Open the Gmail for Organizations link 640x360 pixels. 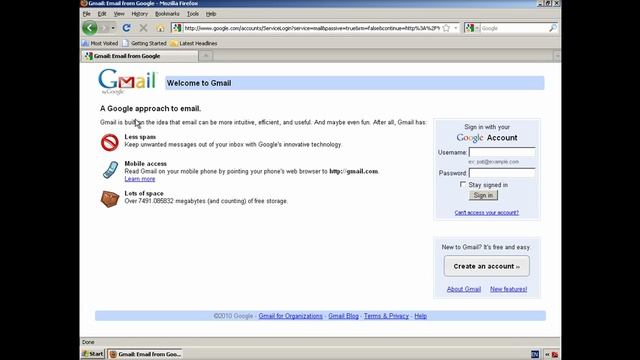tap(291, 316)
